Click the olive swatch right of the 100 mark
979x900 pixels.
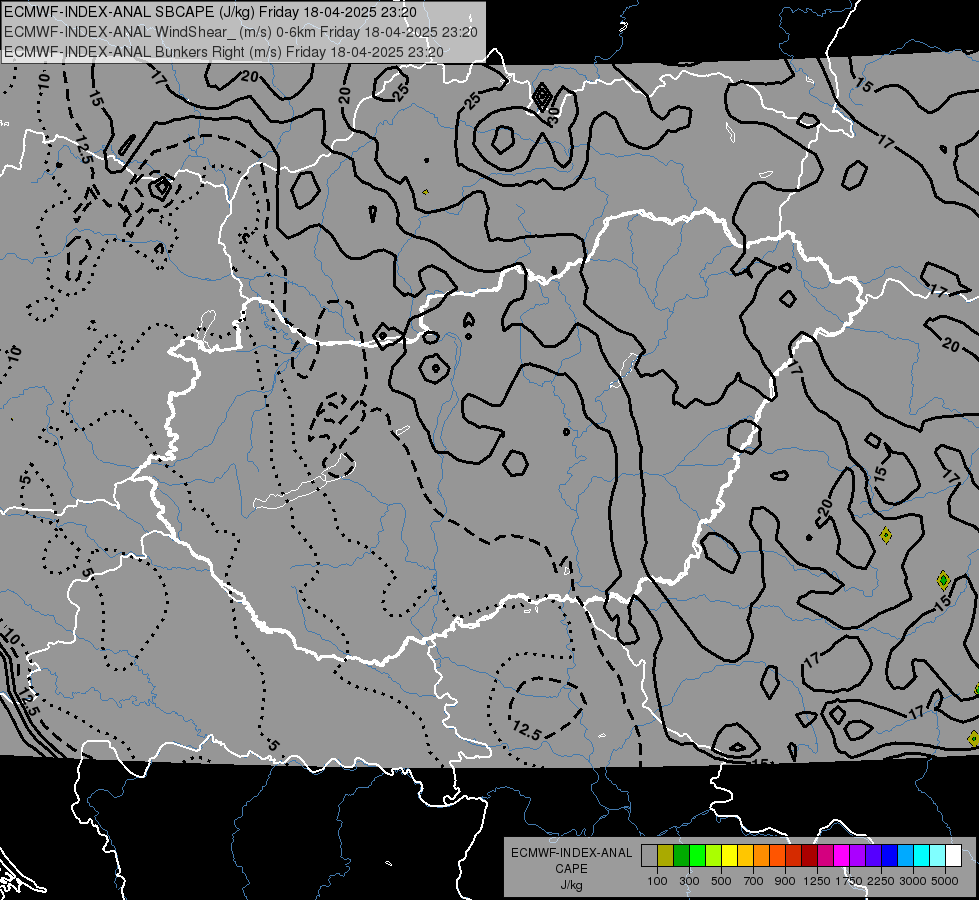coord(666,856)
